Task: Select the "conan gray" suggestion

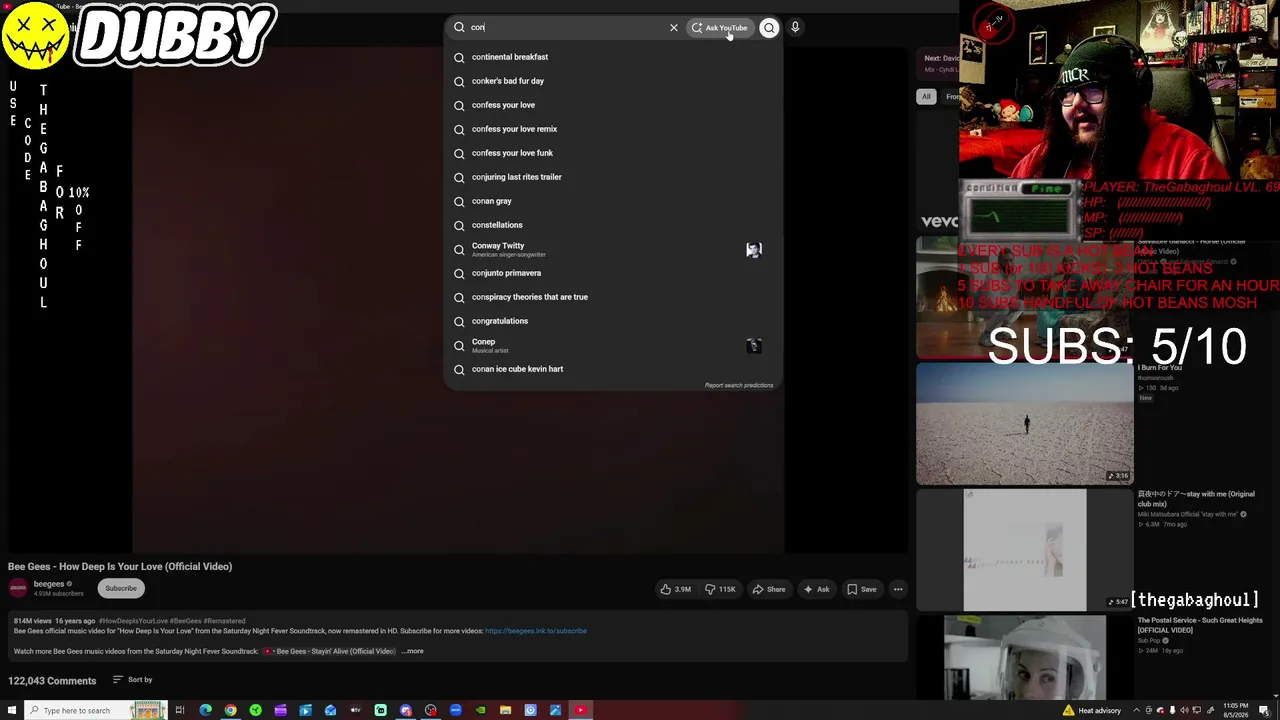Action: [613, 201]
